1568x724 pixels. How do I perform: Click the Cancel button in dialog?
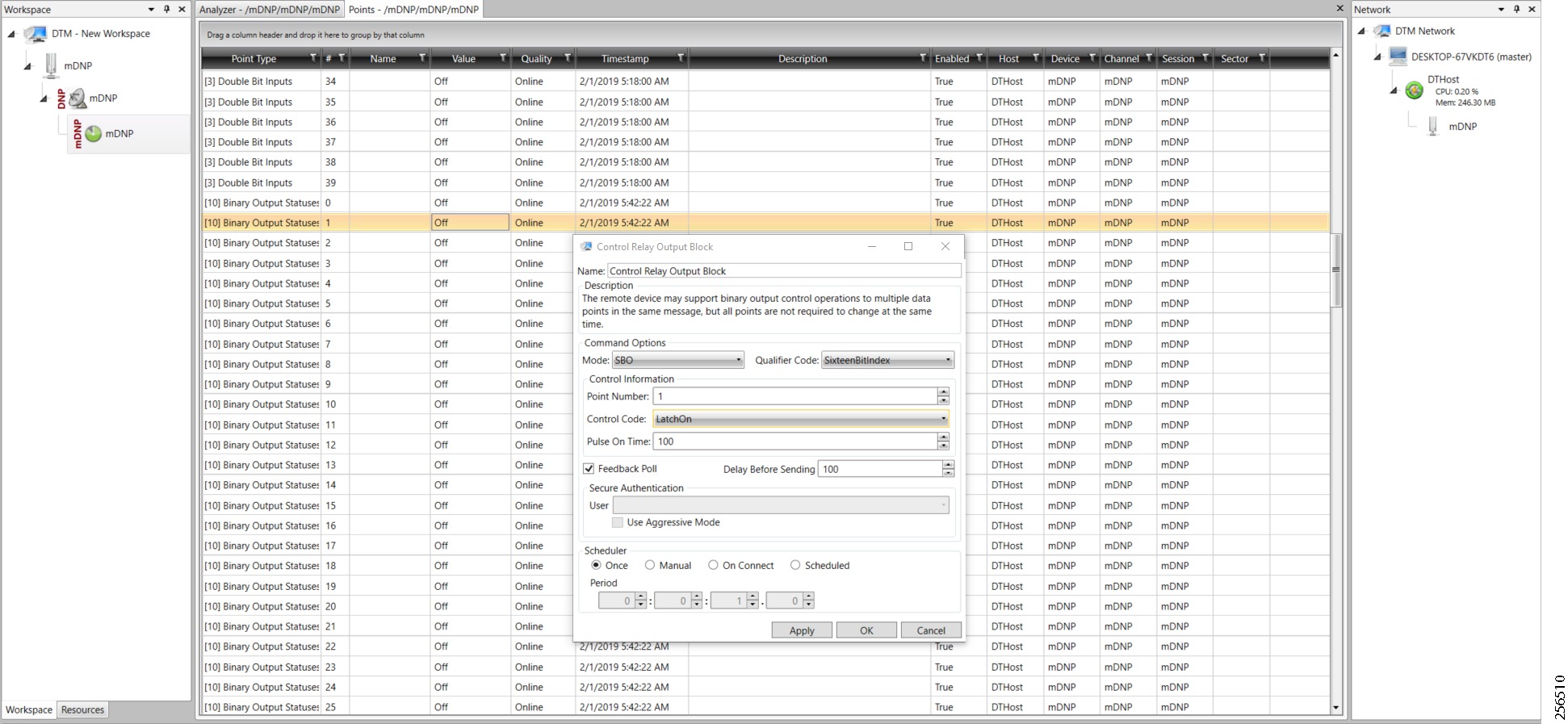tap(930, 630)
